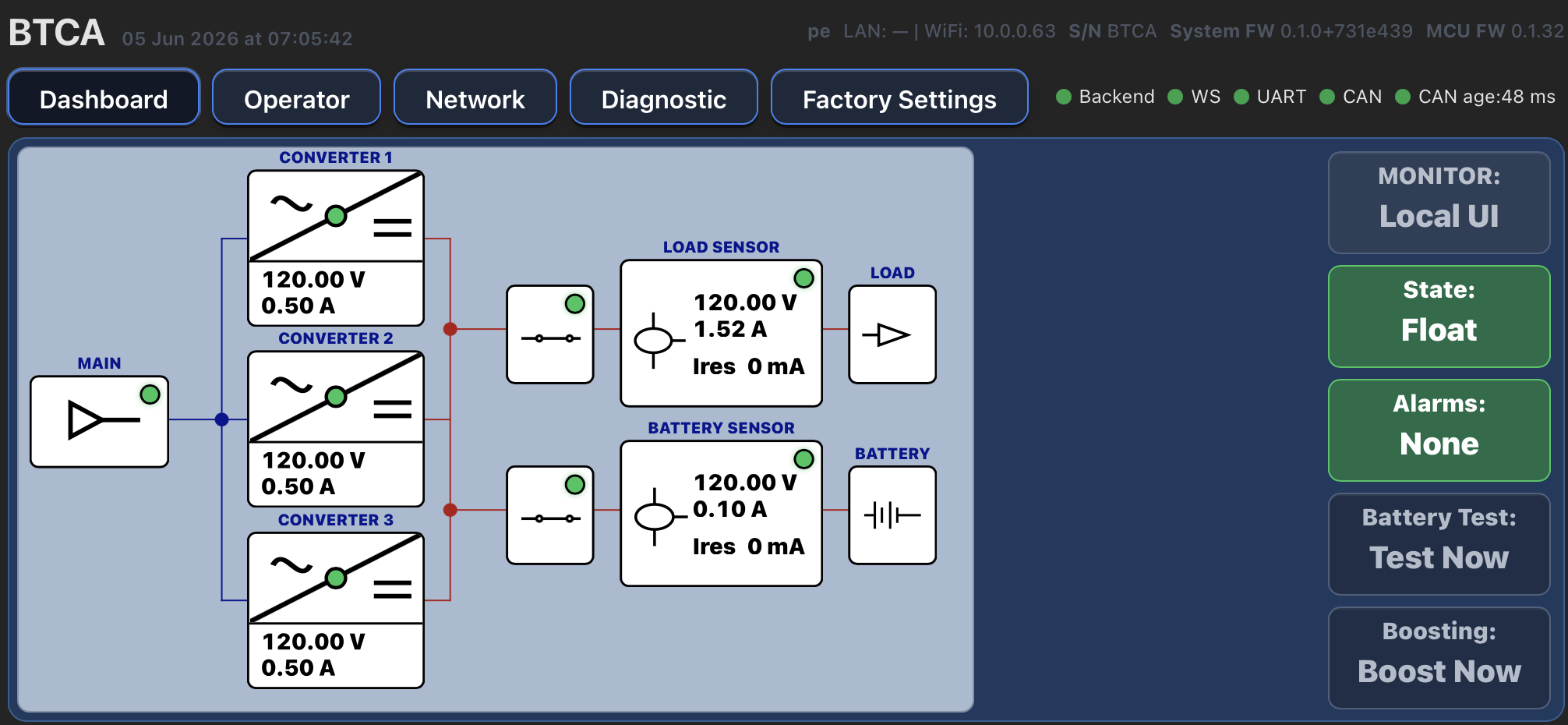
Task: Click the load contactor switch icon
Action: coord(550,338)
